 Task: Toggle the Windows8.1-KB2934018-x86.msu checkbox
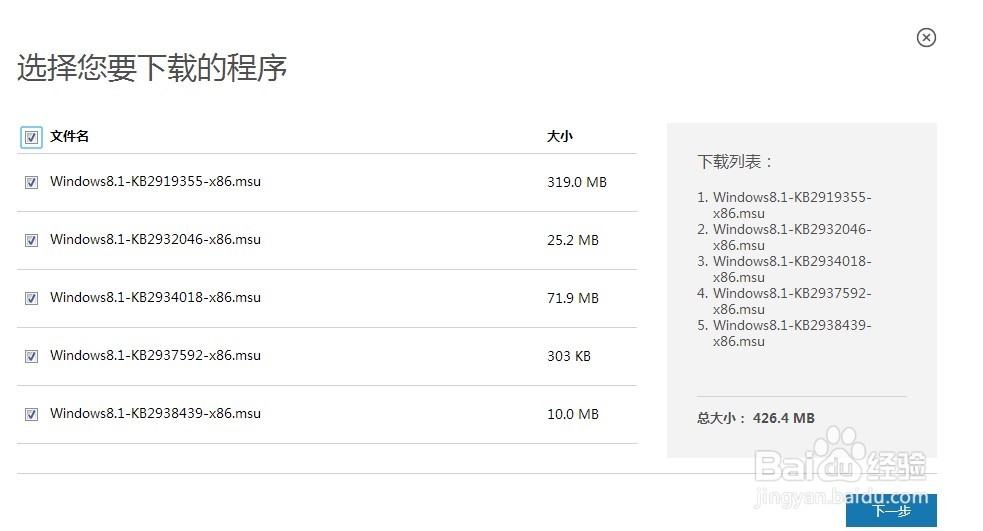pyautogui.click(x=31, y=298)
